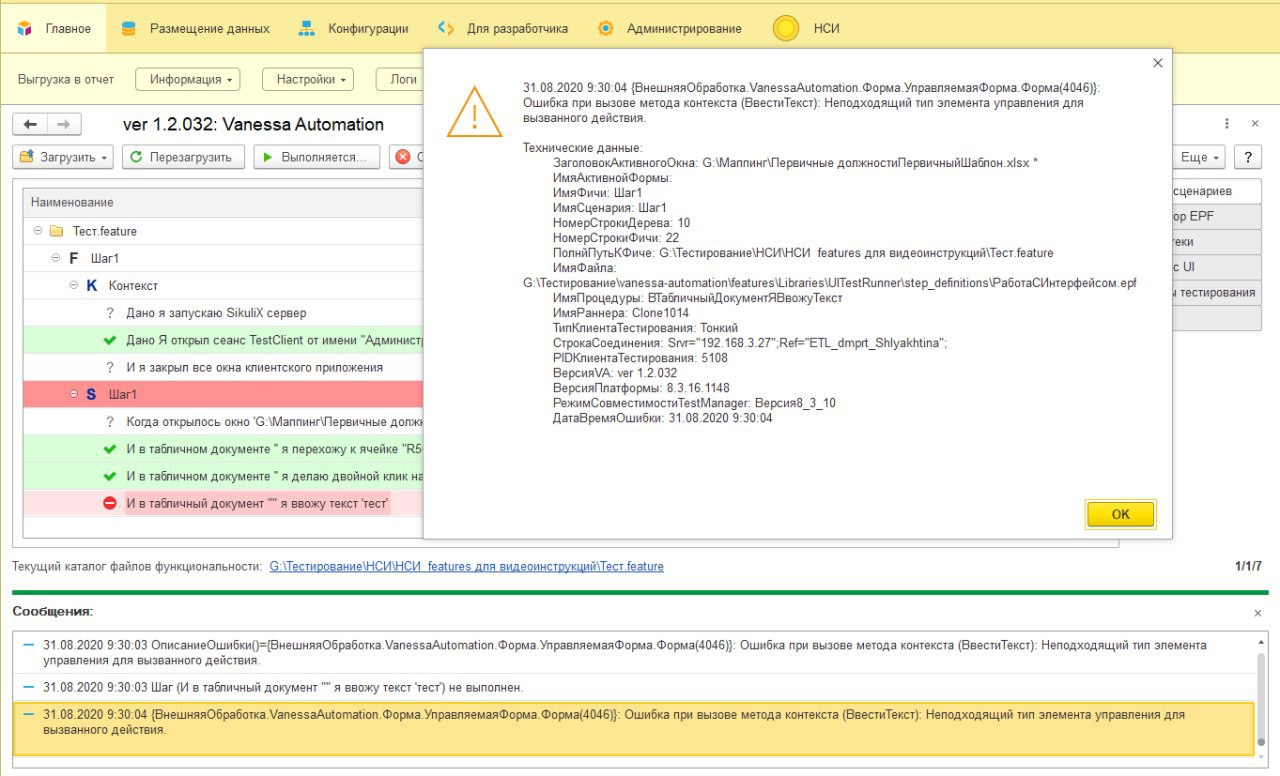Close the Vanessa Automation form
This screenshot has width=1280, height=776.
[1255, 124]
